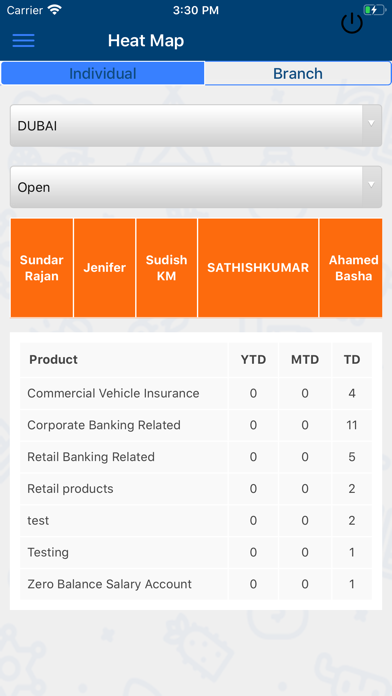
Task: Tap the Commercial Vehicle Insurance row
Action: 196,393
